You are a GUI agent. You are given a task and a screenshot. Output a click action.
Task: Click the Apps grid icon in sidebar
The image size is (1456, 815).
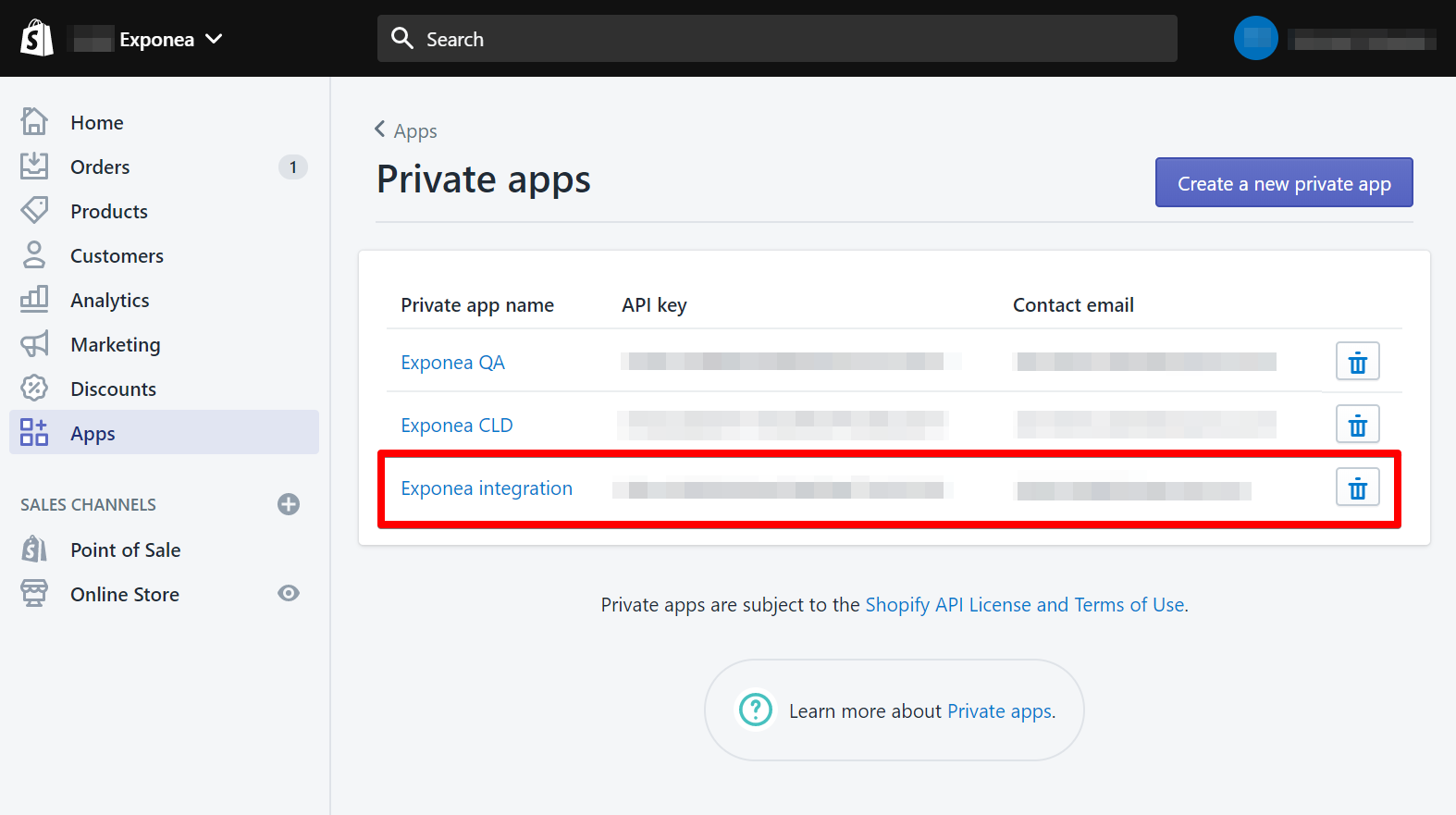34,432
